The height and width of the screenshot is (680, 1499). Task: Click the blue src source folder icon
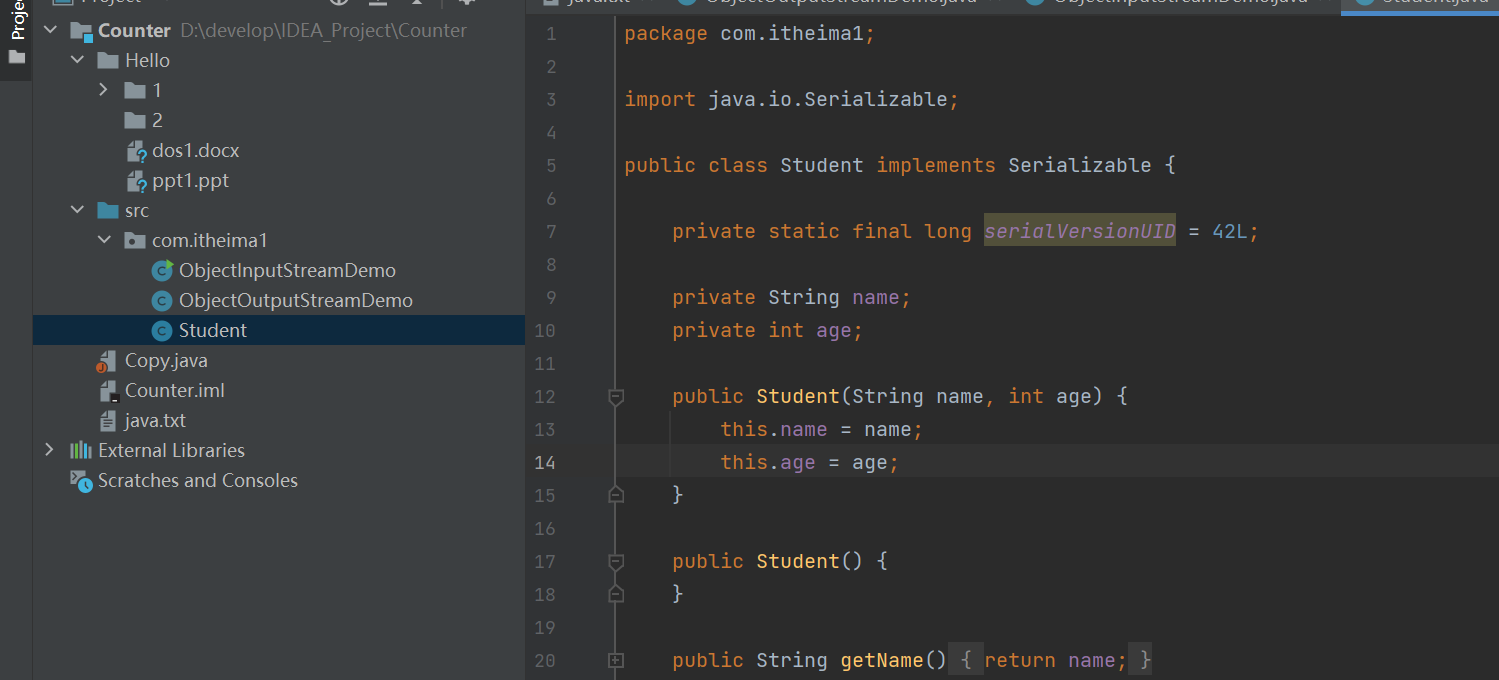[108, 211]
